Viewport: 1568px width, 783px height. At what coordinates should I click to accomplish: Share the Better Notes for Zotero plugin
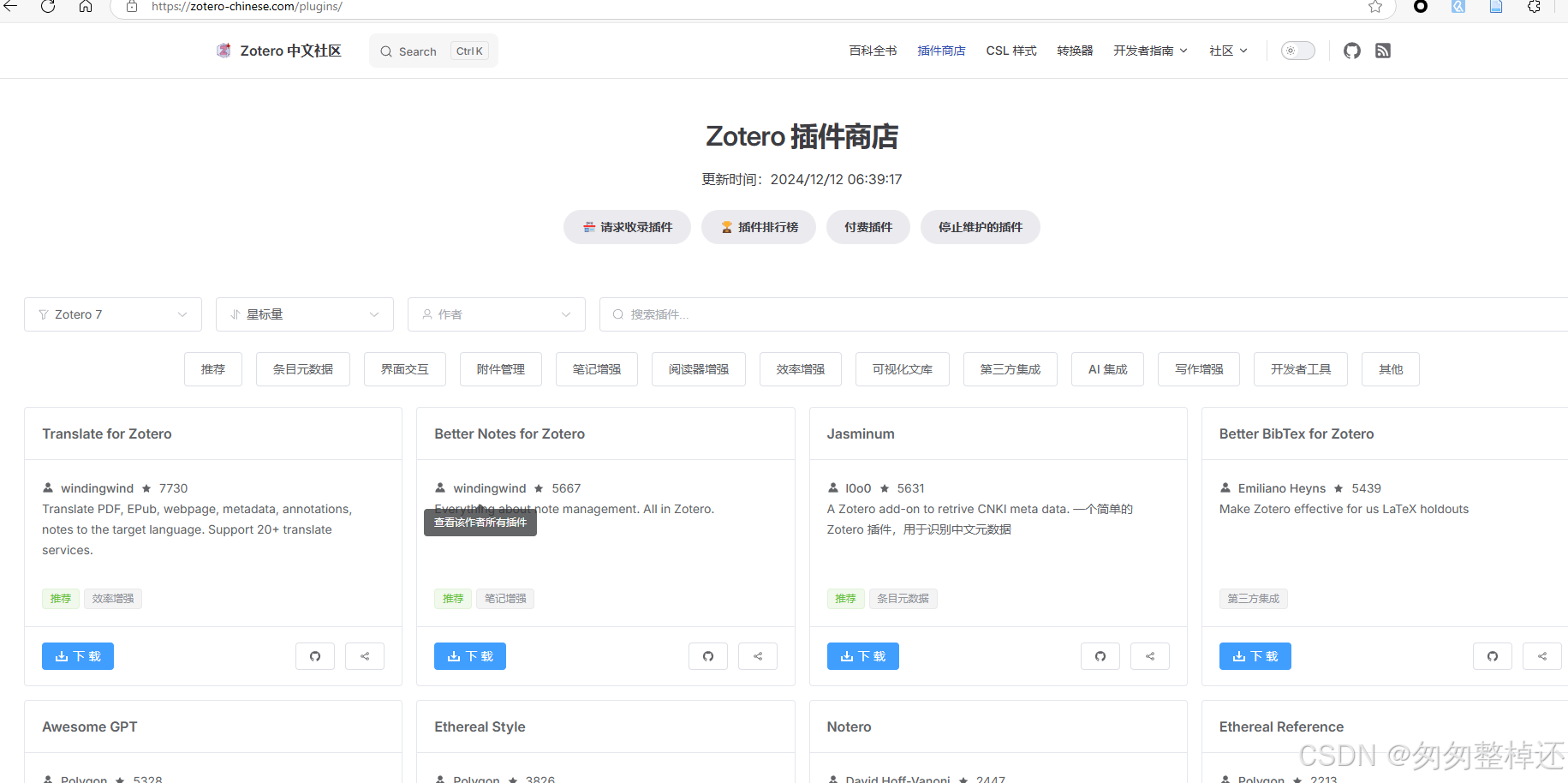(758, 656)
